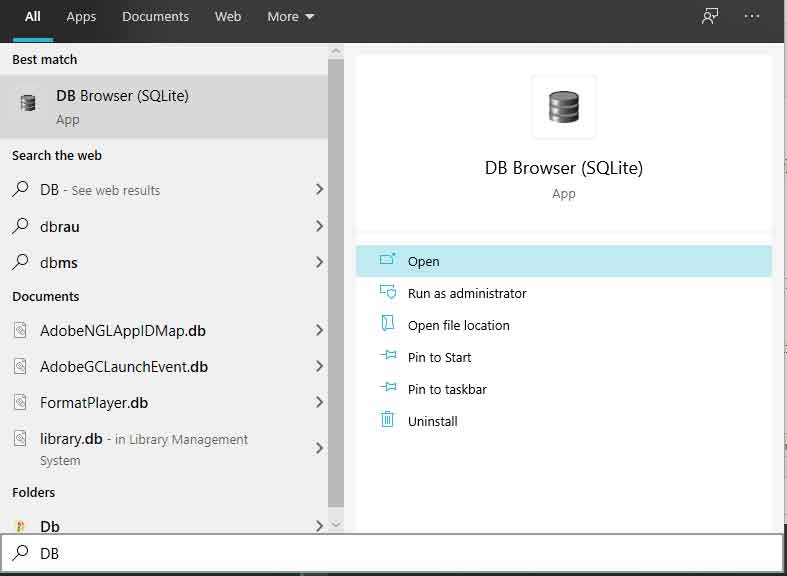Expand the 'DB - See web results' chevron
The width and height of the screenshot is (787, 576).
tap(319, 189)
